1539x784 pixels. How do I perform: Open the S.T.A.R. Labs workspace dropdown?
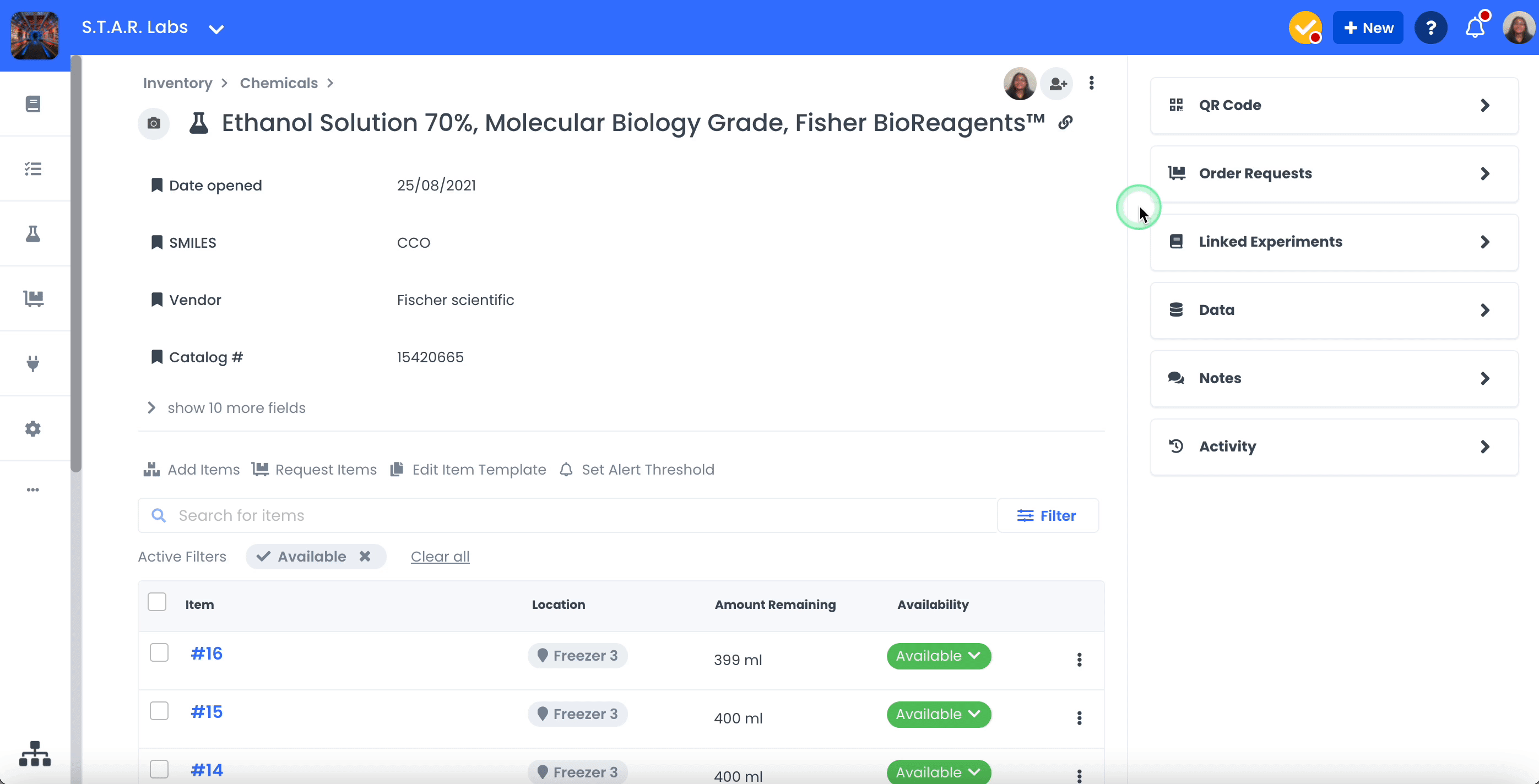pos(216,29)
